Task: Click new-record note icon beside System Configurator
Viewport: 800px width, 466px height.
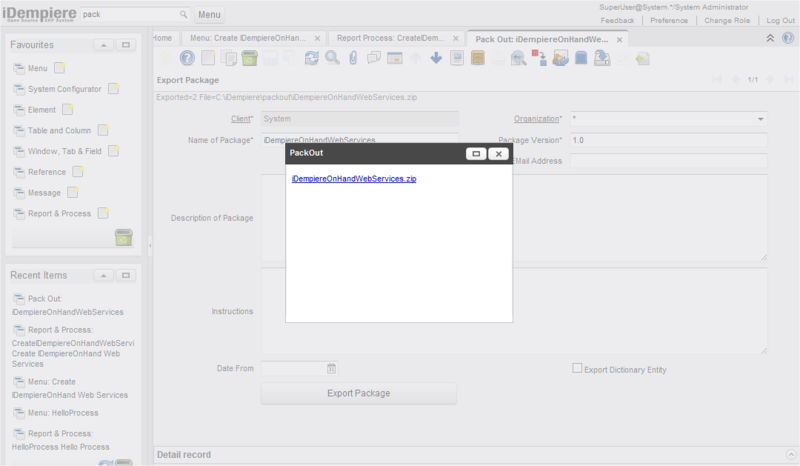Action: click(x=113, y=89)
